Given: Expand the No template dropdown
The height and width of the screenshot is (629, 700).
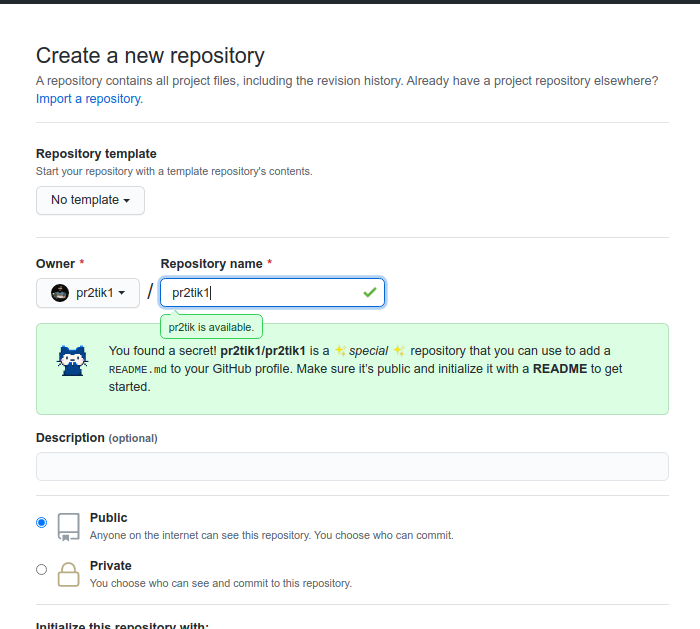Looking at the screenshot, I should click(x=90, y=200).
